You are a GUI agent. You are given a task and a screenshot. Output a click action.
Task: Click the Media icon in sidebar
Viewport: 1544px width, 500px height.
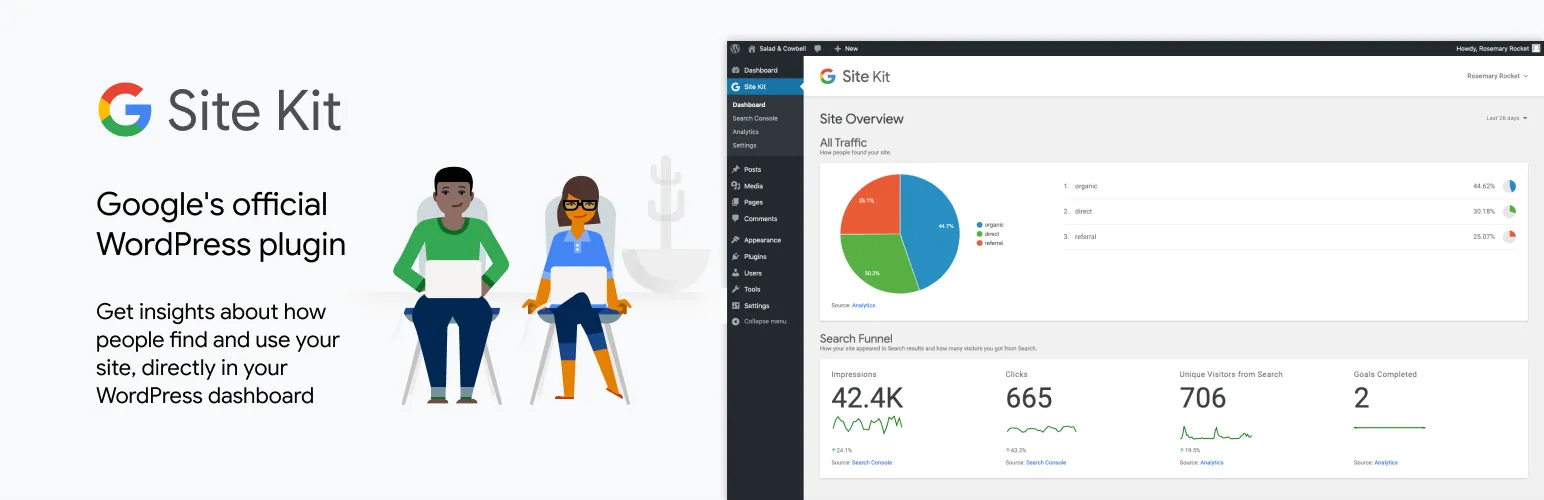coord(736,186)
